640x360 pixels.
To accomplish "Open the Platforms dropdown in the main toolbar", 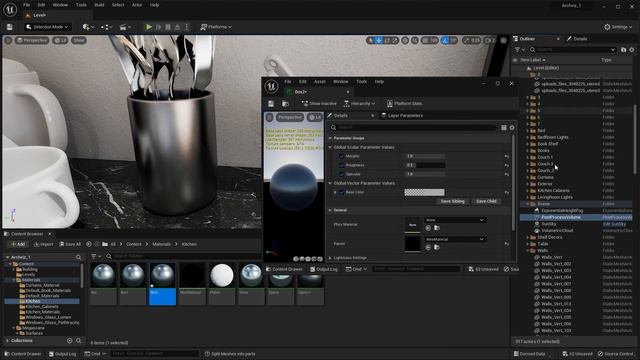I will 216,27.
